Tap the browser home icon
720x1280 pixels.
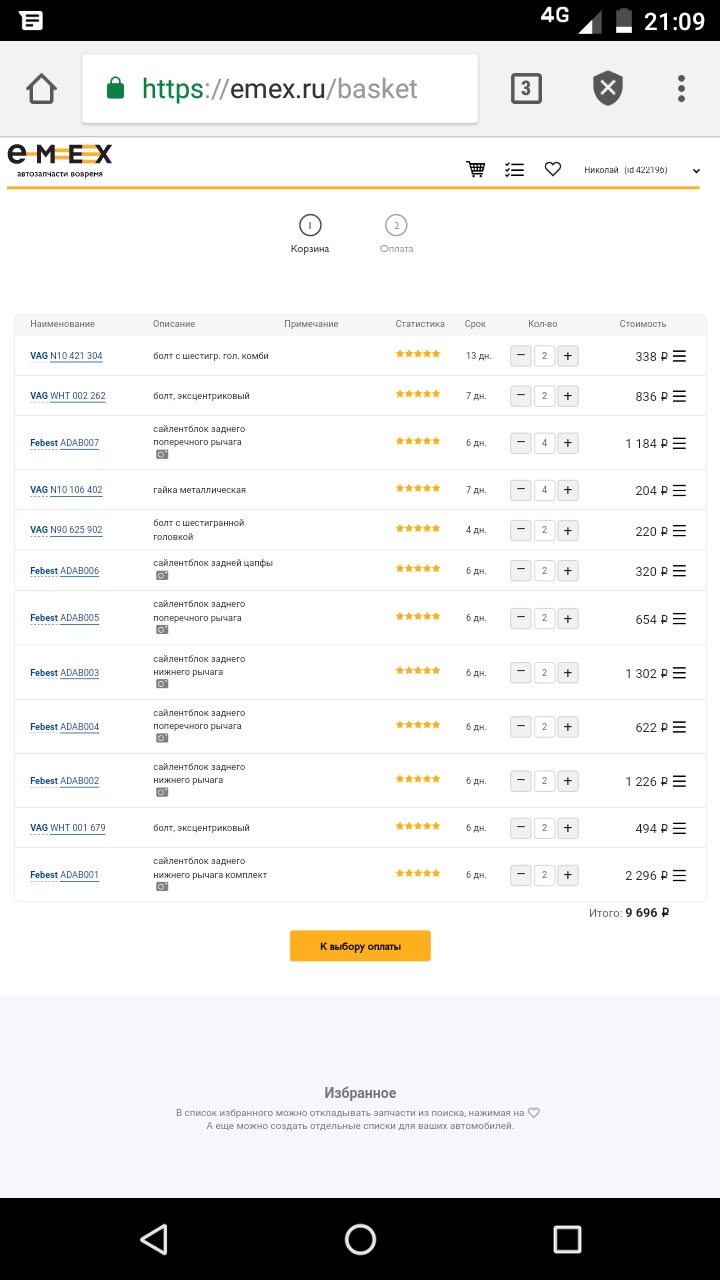click(x=41, y=89)
